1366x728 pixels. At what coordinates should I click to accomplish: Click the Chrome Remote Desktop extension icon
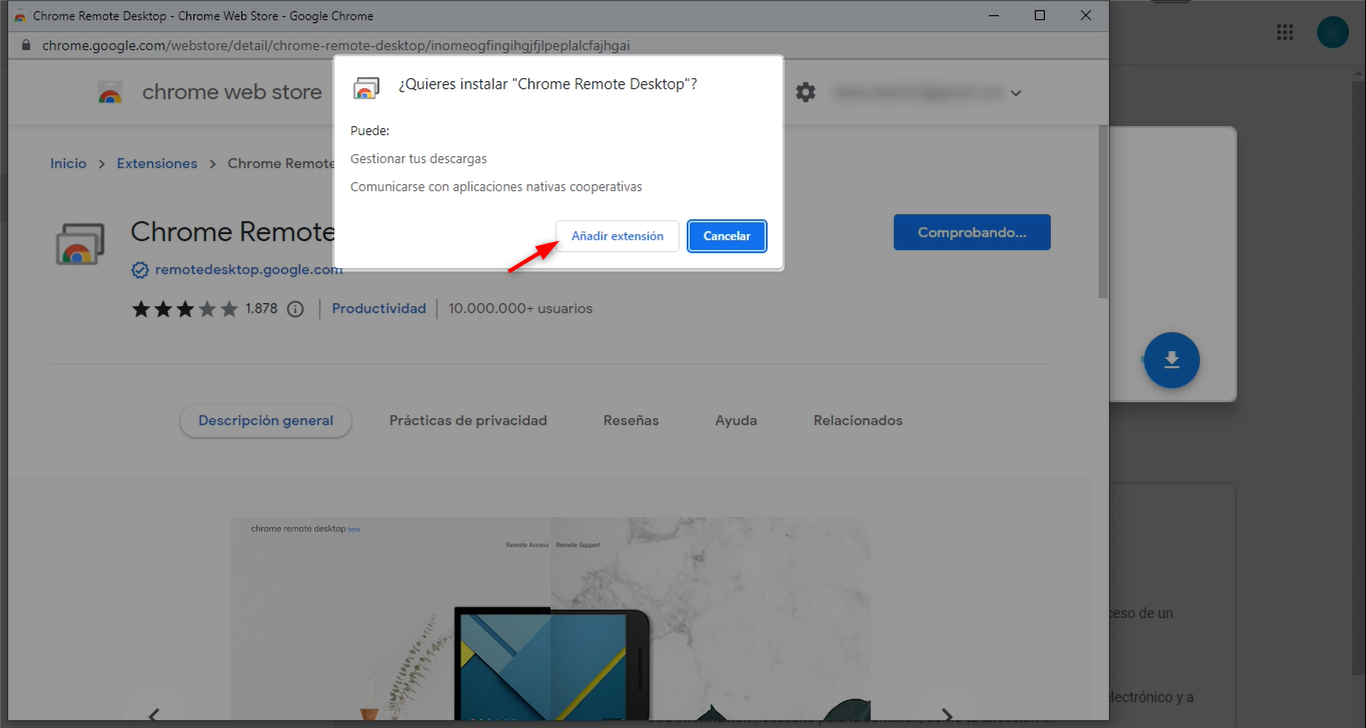pos(80,243)
